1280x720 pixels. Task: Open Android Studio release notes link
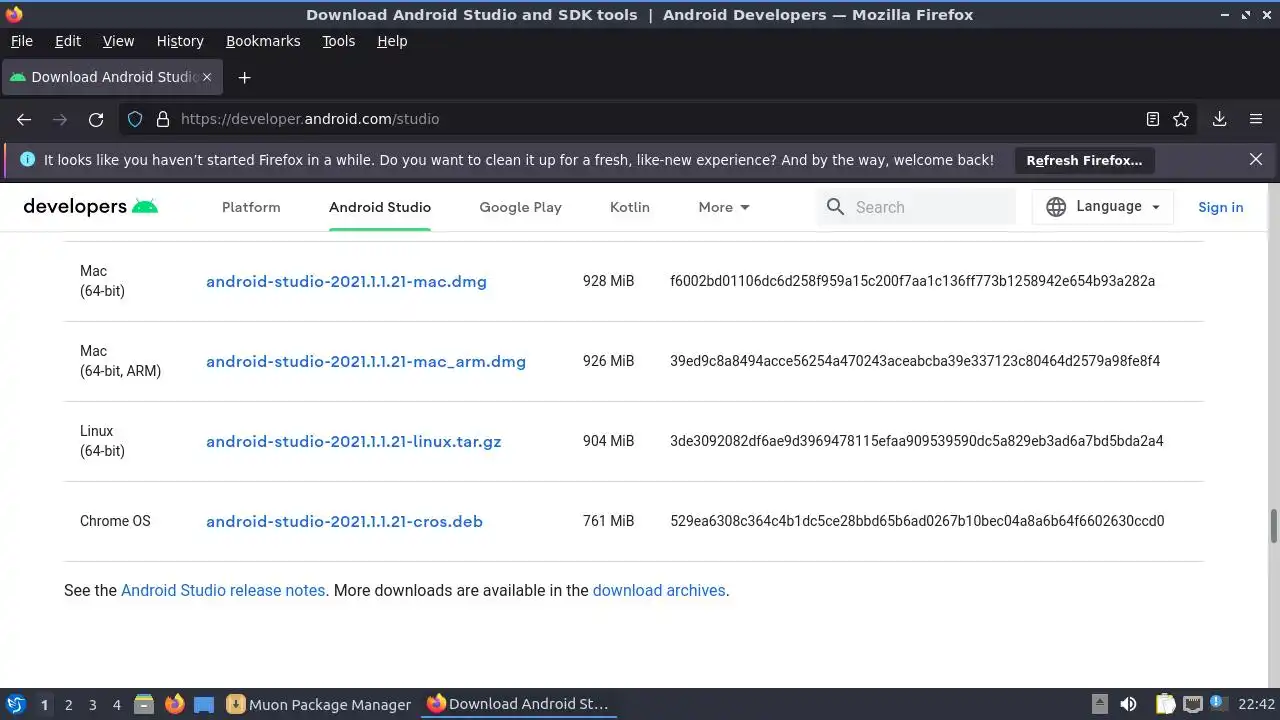click(x=223, y=590)
